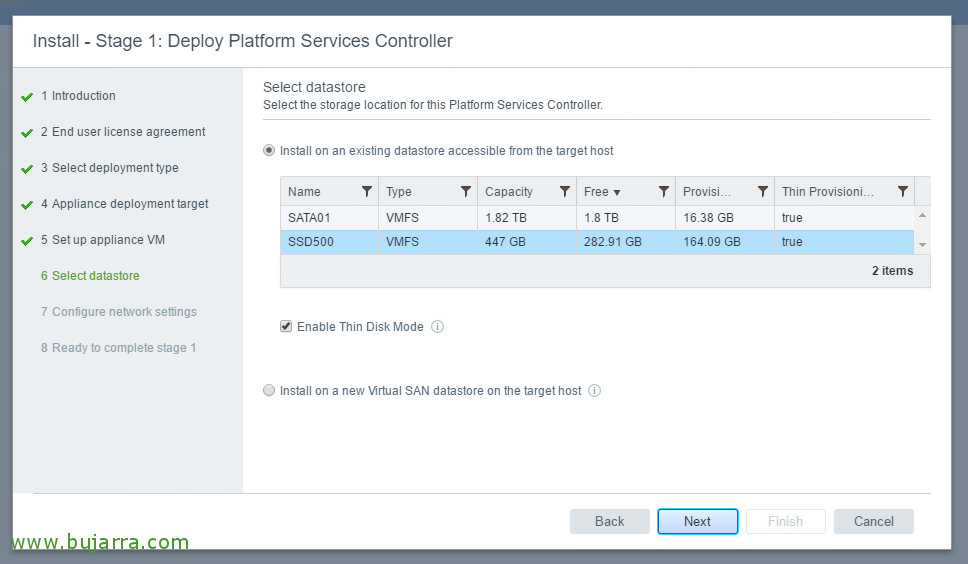Go to step 3 Select deployment type

(110, 168)
